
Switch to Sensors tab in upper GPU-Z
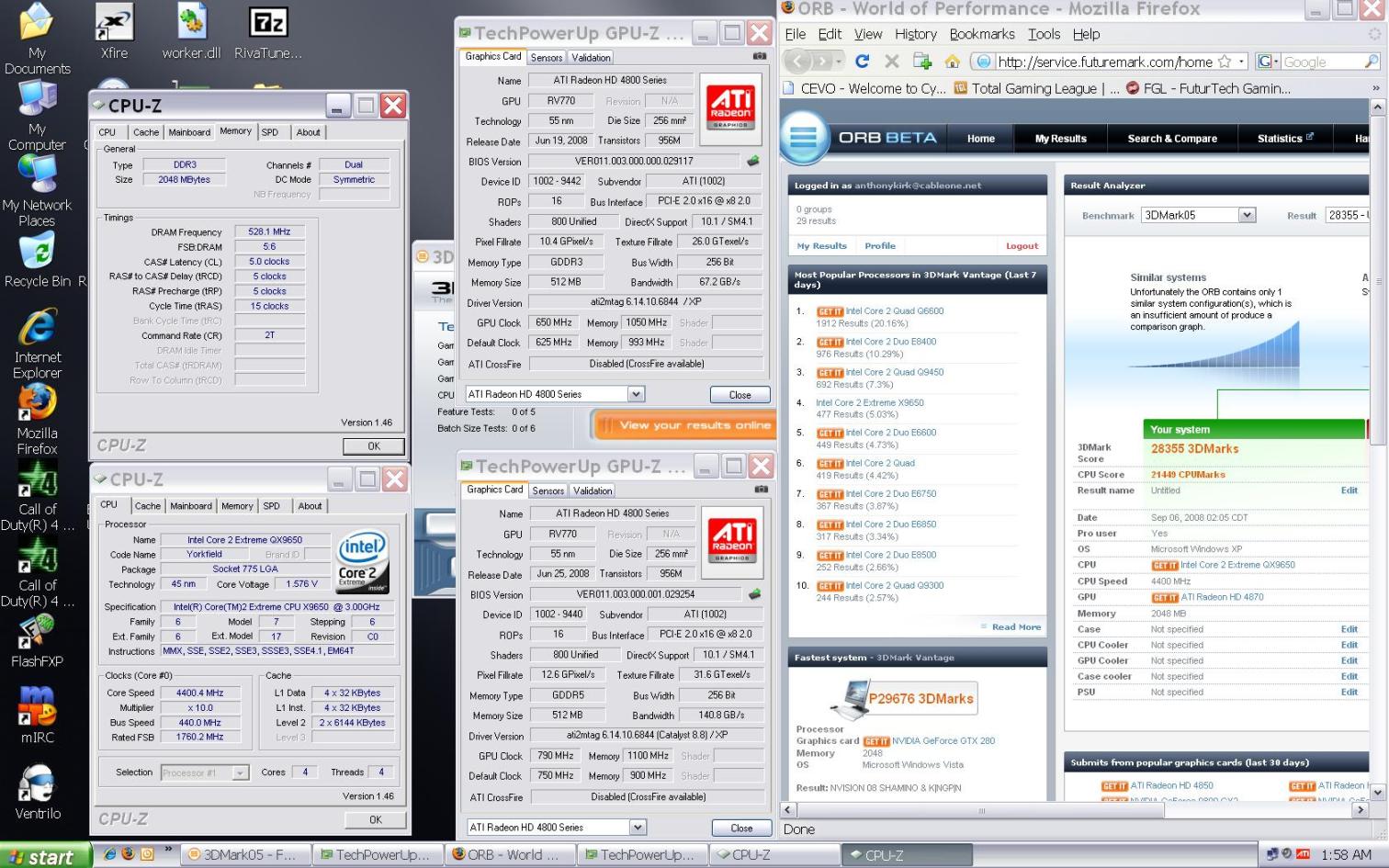(547, 57)
